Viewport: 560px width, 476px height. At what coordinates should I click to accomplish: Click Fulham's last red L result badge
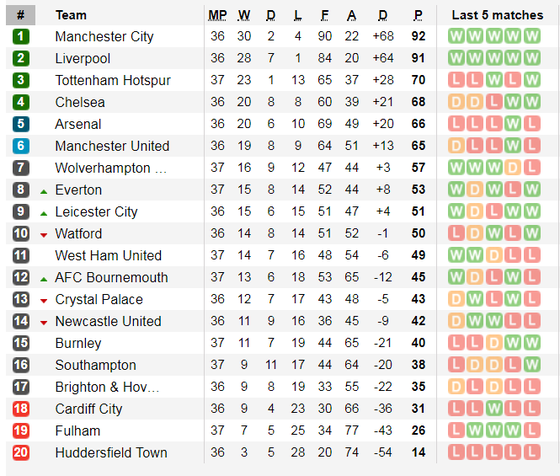point(532,430)
